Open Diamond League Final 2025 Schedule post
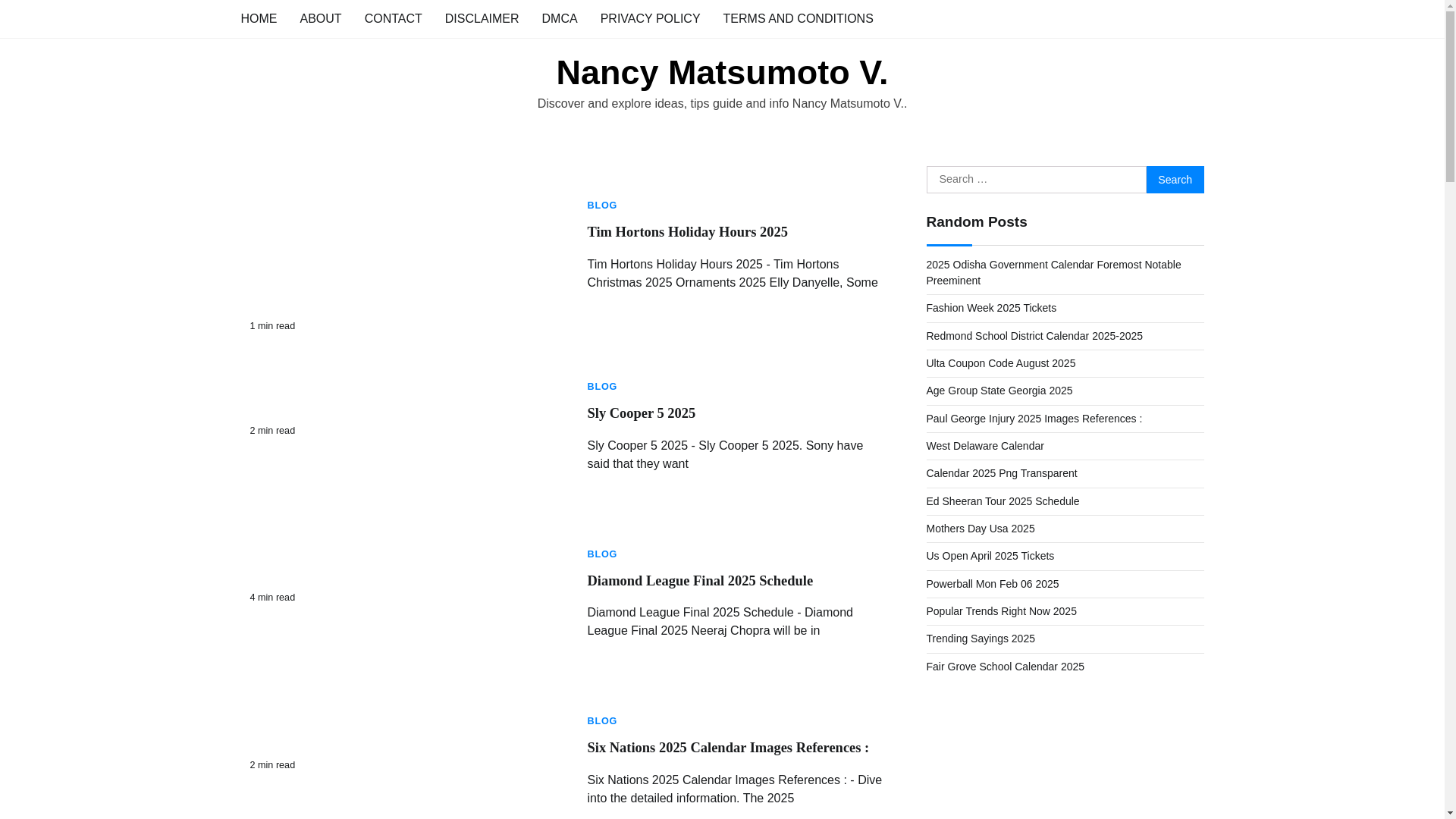The image size is (1456, 819). 700,581
